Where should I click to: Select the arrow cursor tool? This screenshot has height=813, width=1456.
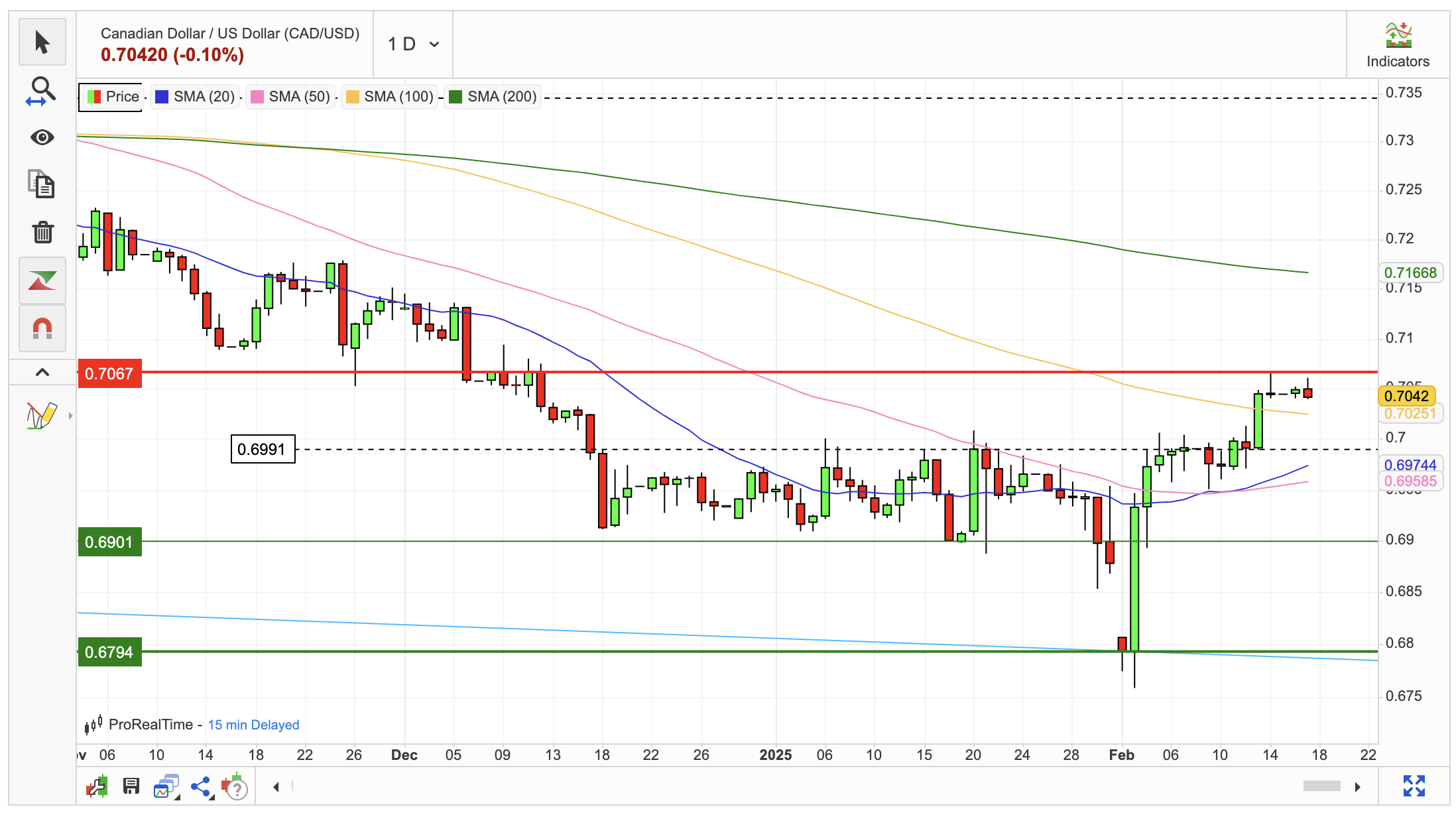tap(42, 42)
